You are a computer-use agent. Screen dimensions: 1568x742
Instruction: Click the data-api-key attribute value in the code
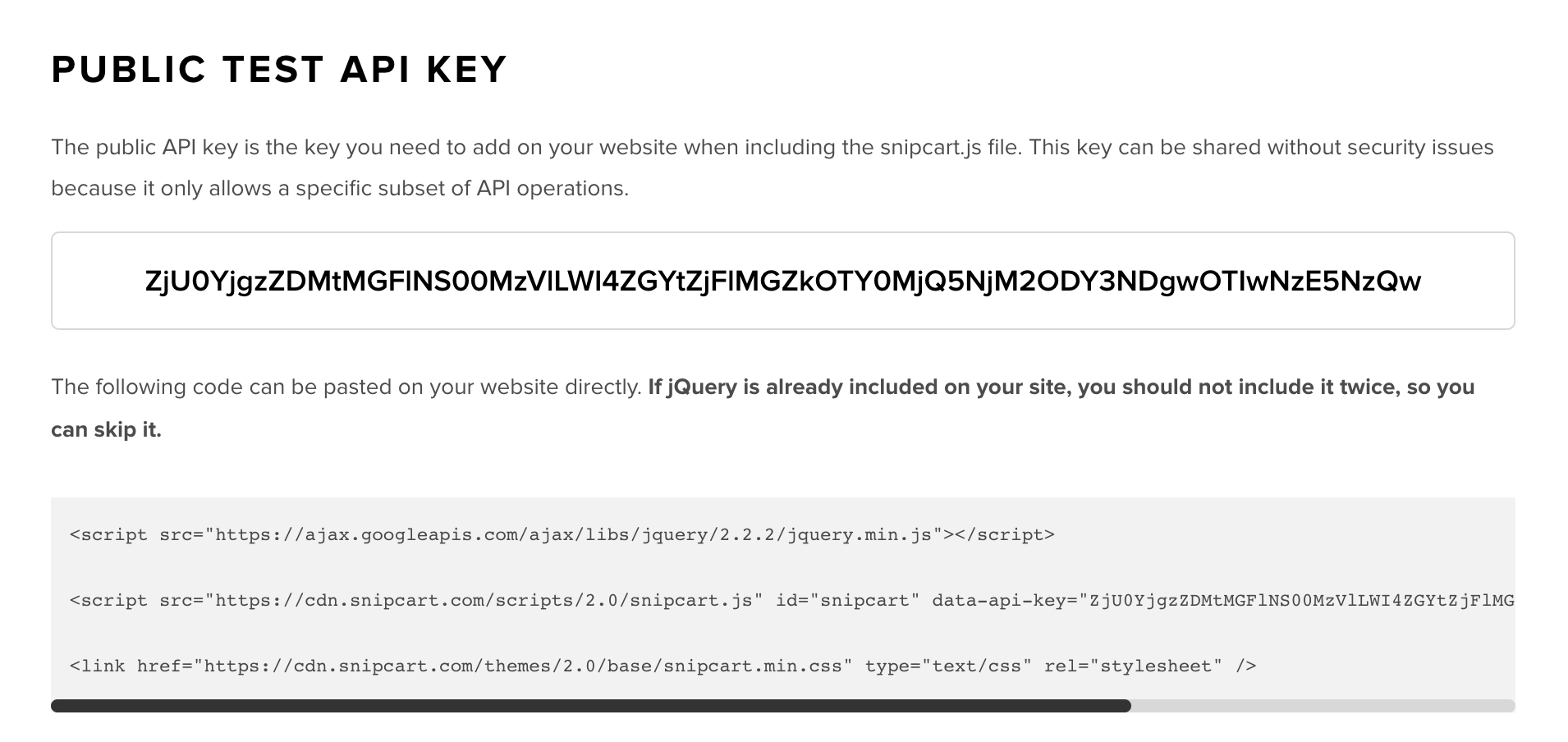[x=1300, y=601]
